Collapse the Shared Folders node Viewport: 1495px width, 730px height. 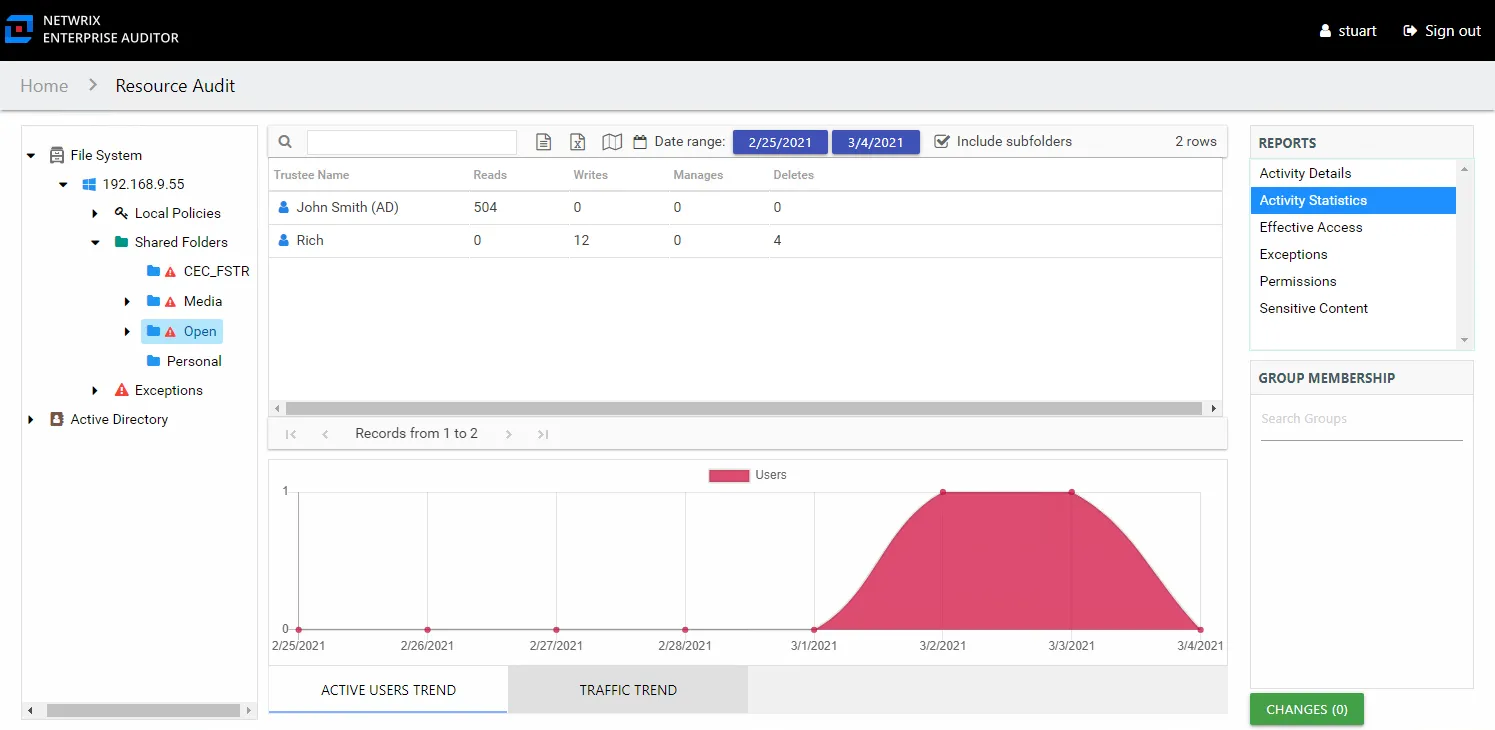[x=95, y=243]
